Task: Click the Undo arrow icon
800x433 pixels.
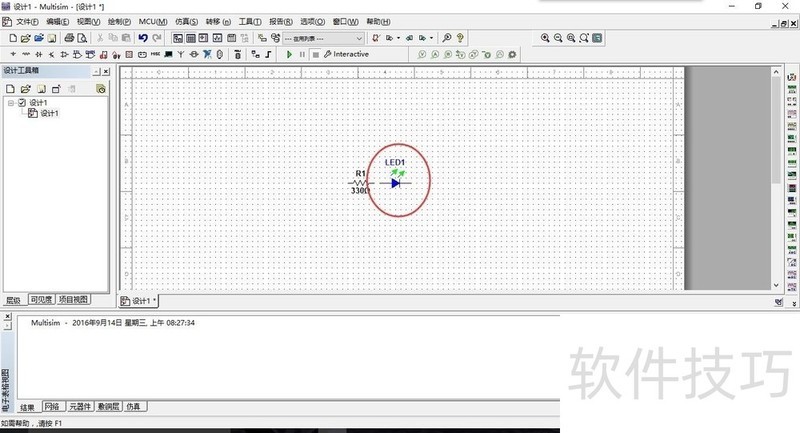Action: [143, 38]
